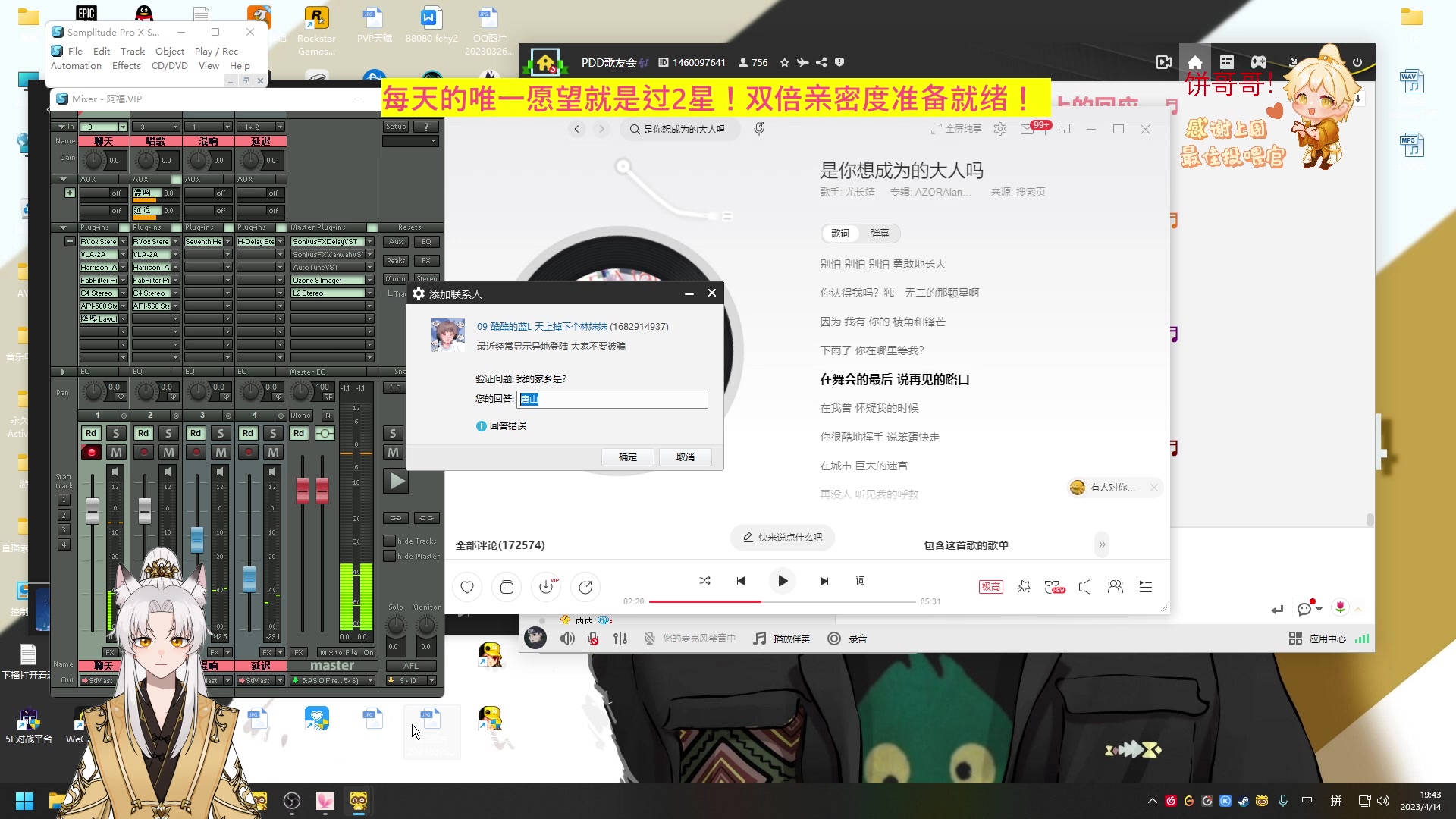Toggle speaker output in voice room bar
This screenshot has height=819, width=1456.
click(567, 639)
